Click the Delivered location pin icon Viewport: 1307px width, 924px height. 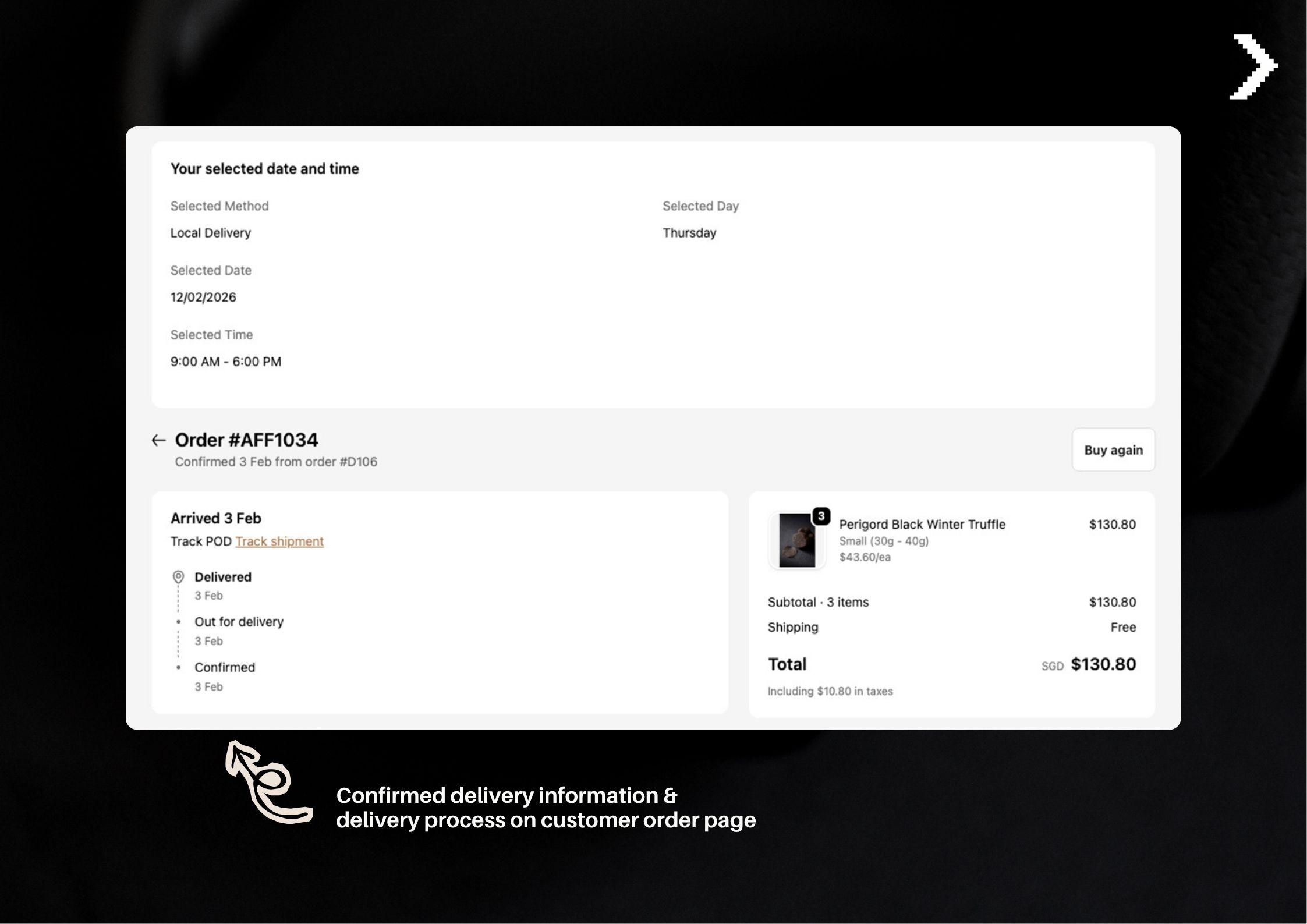coord(178,577)
